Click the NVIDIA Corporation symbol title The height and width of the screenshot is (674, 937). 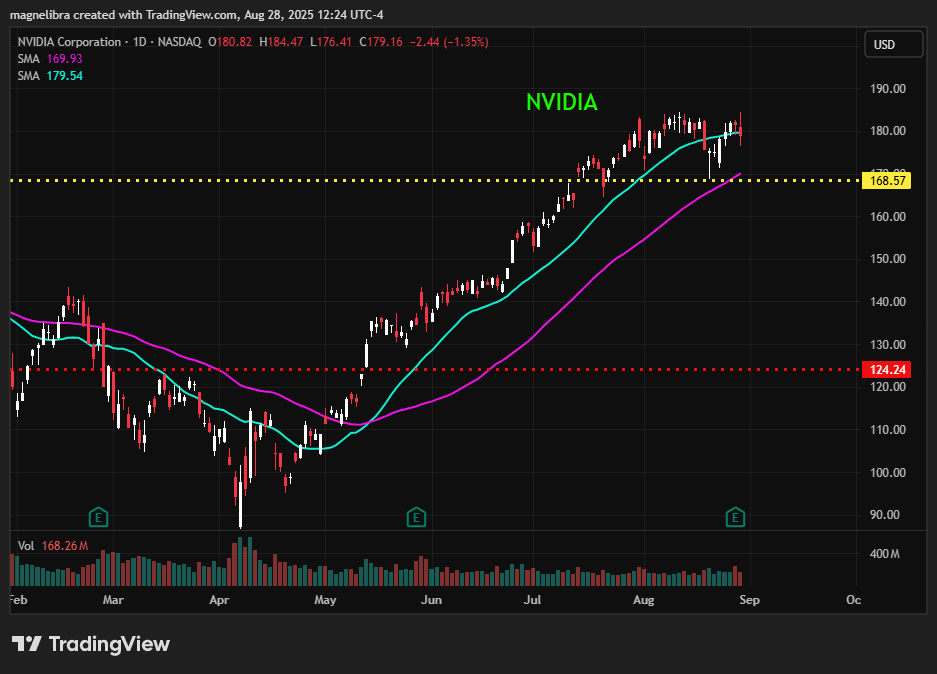(x=69, y=42)
